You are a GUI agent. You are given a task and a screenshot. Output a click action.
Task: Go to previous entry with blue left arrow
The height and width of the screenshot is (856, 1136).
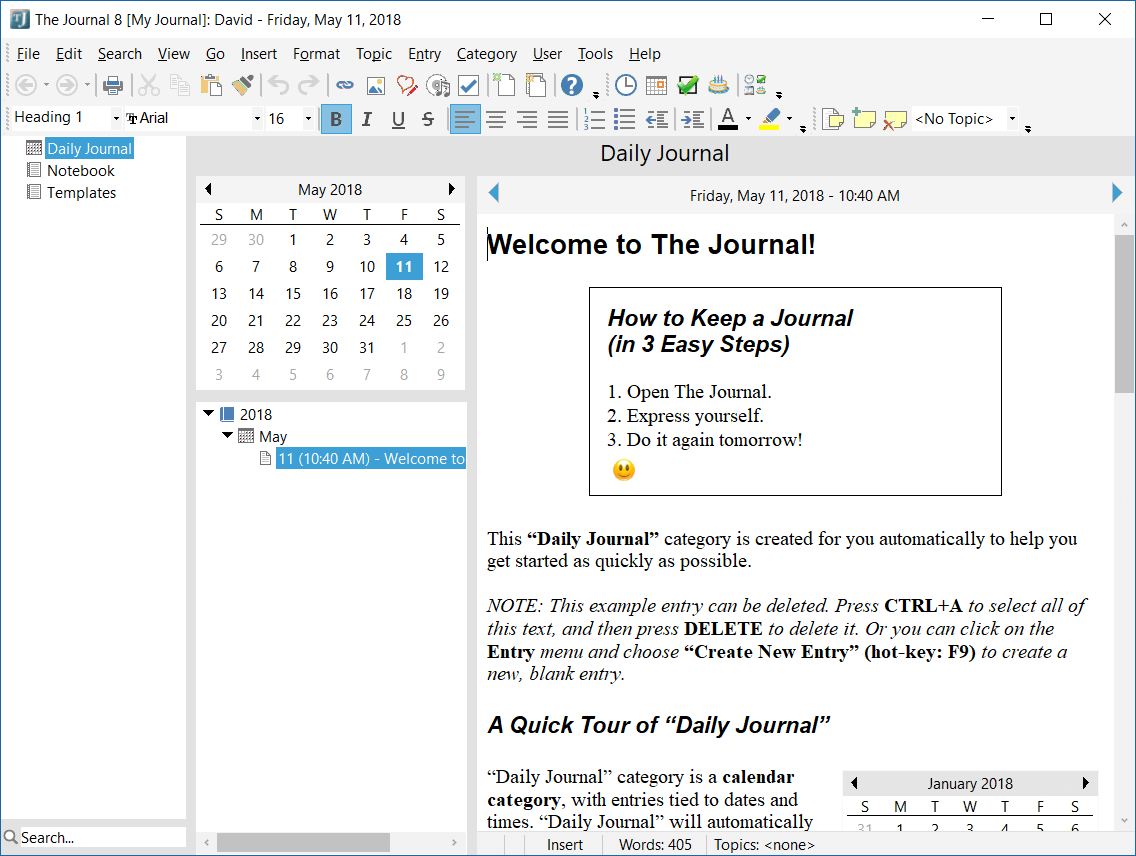click(x=494, y=193)
